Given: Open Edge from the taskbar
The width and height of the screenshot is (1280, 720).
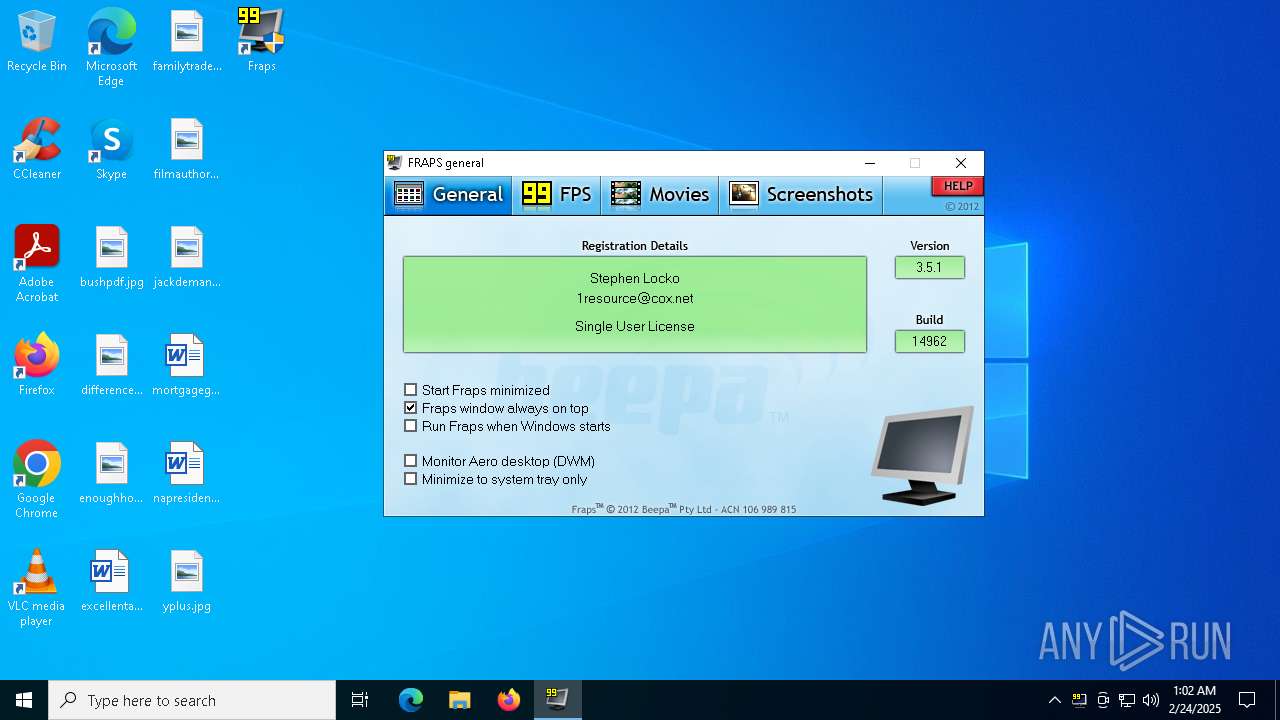Looking at the screenshot, I should (411, 700).
